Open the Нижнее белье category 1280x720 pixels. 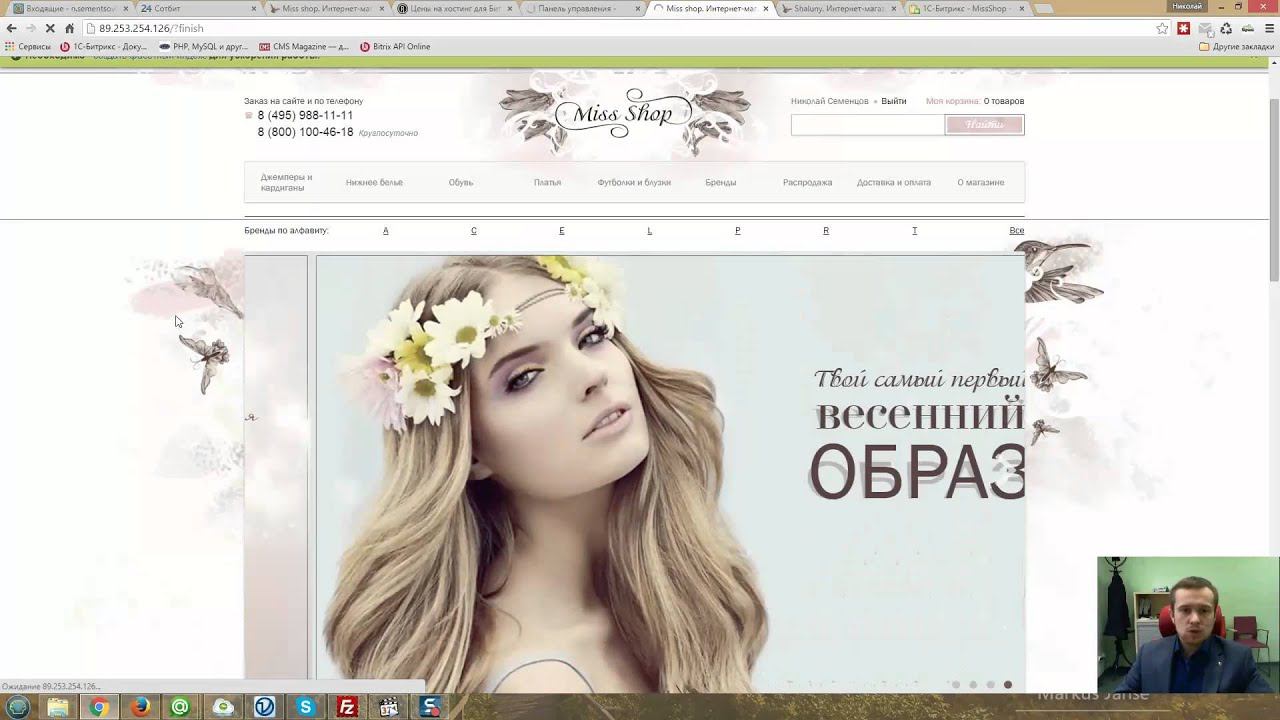click(374, 183)
